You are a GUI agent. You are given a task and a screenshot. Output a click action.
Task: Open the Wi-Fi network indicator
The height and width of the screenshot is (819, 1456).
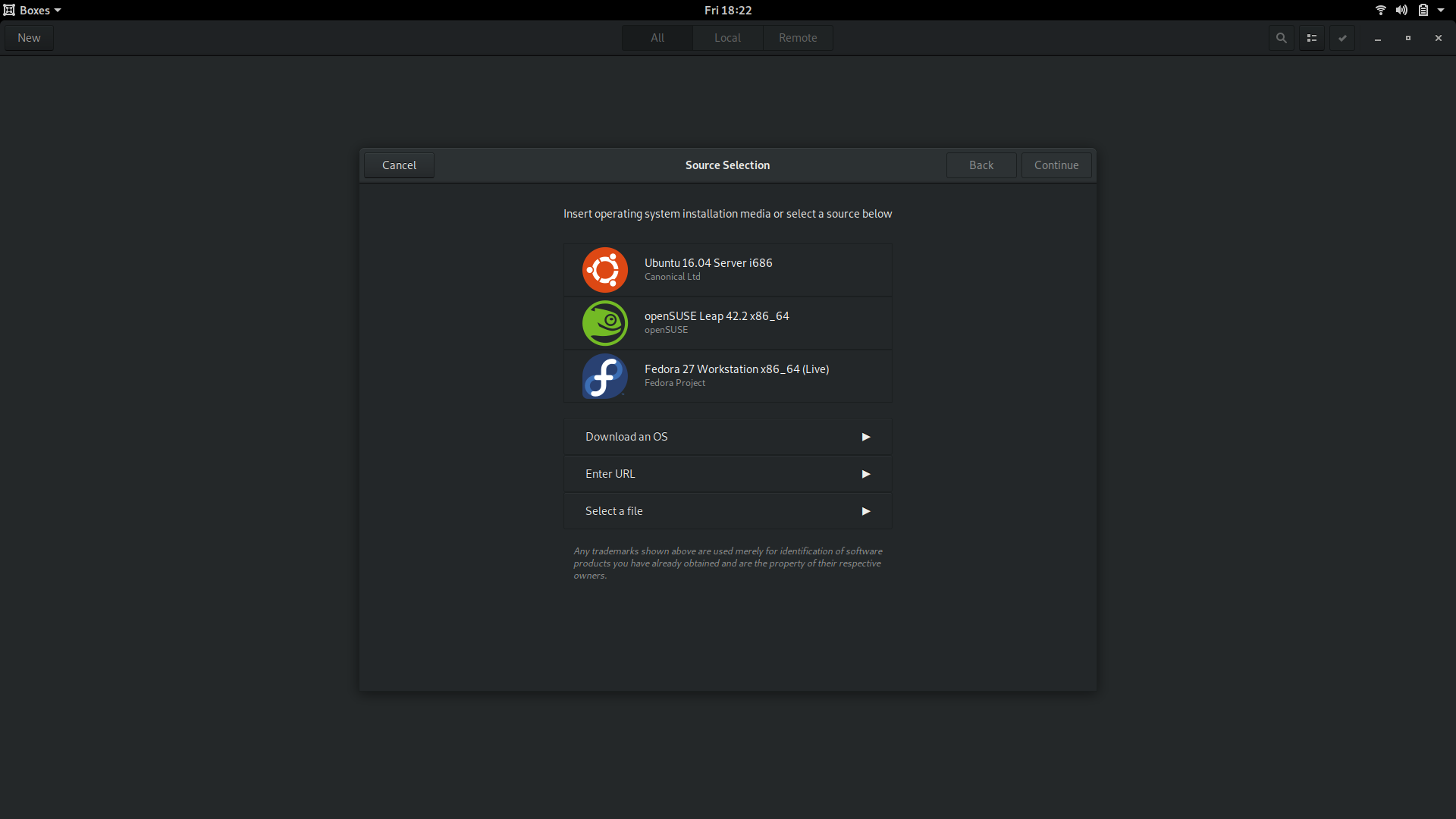(1380, 10)
